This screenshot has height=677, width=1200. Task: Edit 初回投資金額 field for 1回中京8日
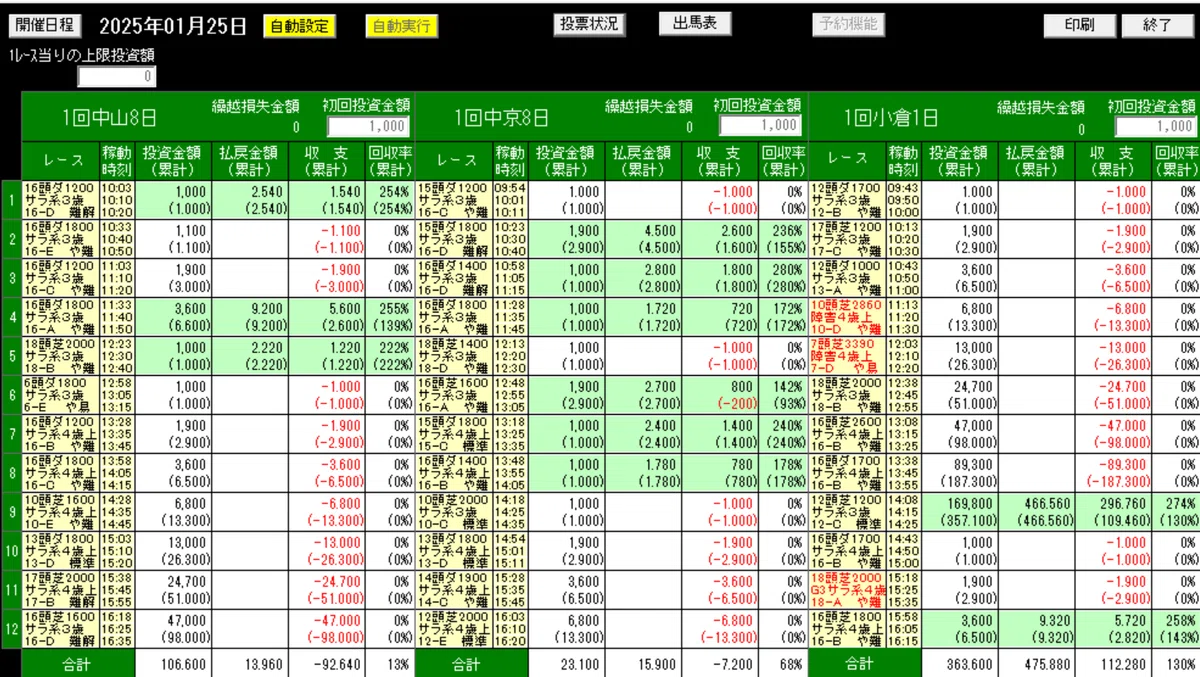(x=760, y=126)
